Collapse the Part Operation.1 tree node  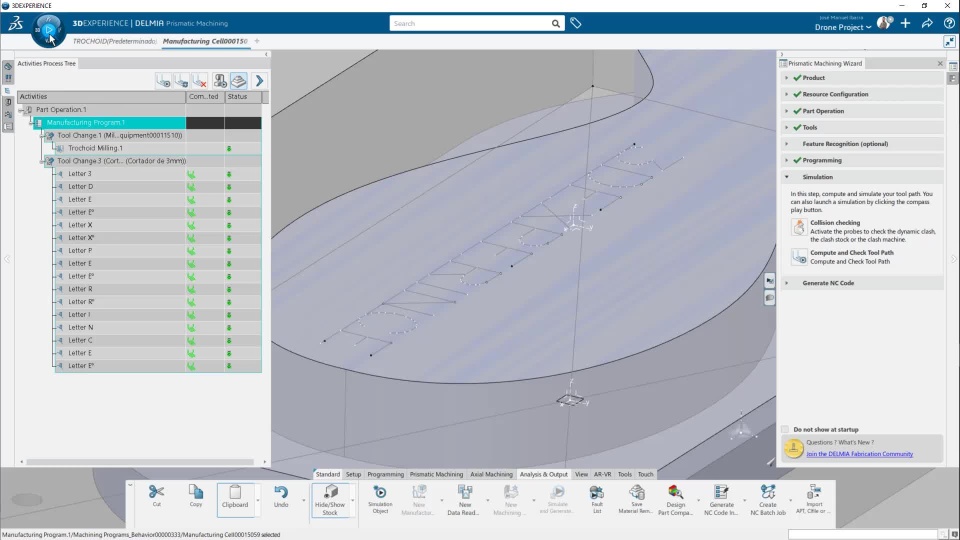point(21,110)
